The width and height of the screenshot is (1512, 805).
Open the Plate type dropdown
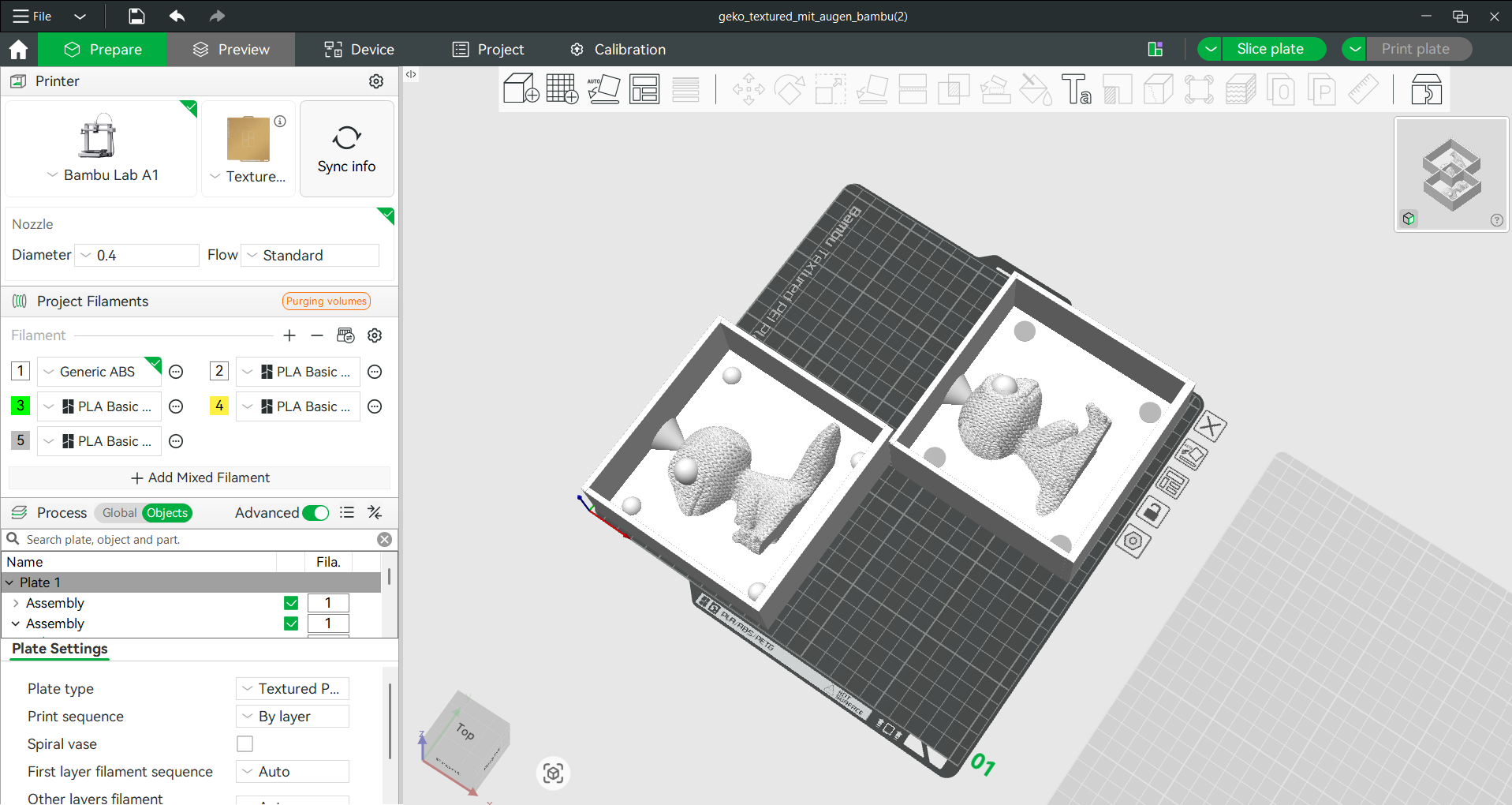click(x=293, y=689)
